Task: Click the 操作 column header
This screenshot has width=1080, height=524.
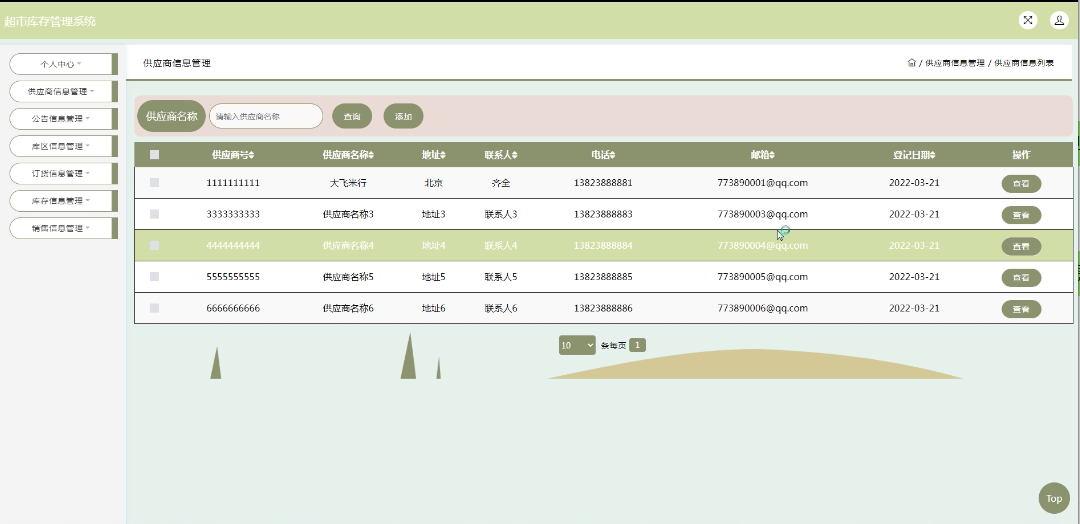Action: pyautogui.click(x=1021, y=155)
